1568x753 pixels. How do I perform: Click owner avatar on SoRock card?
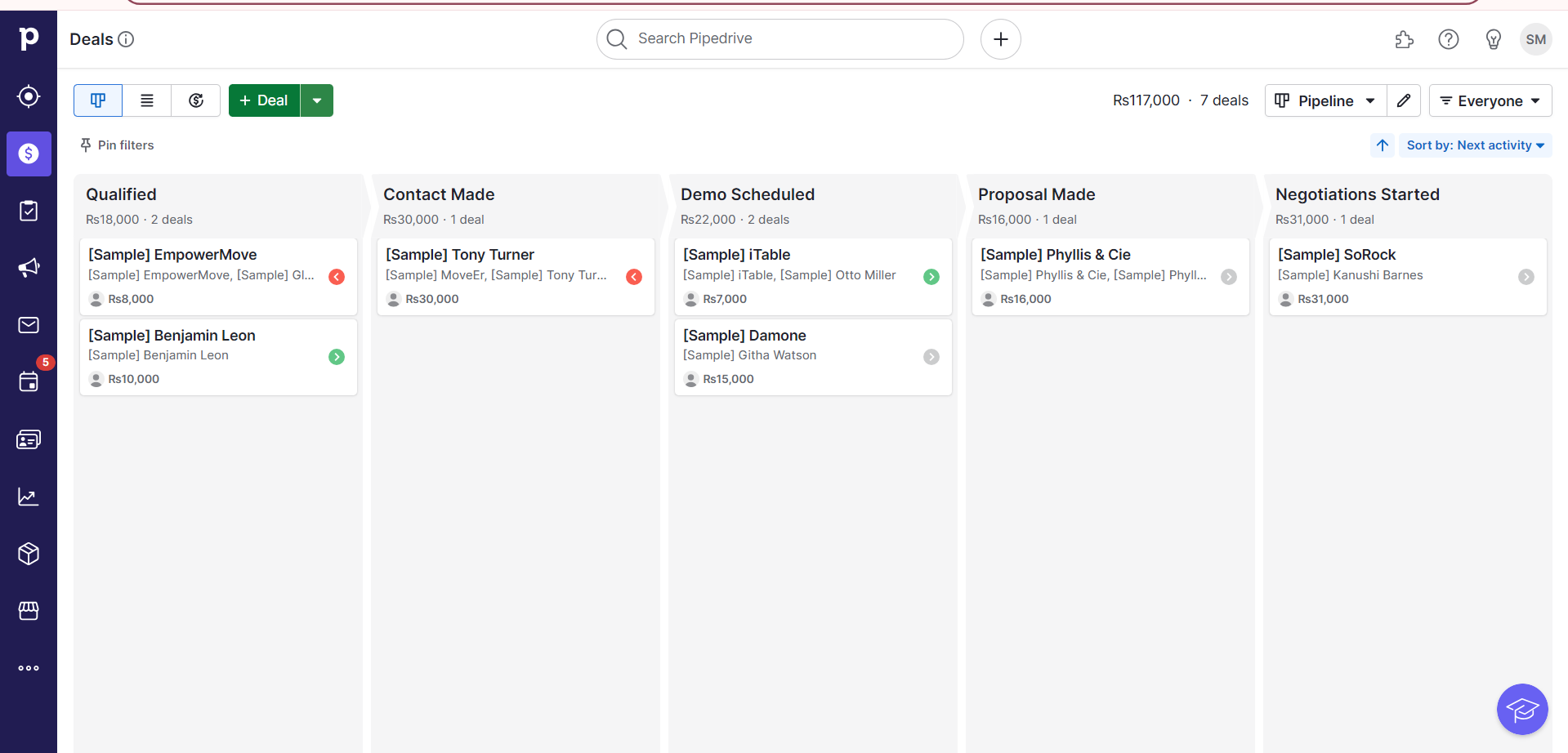1286,299
